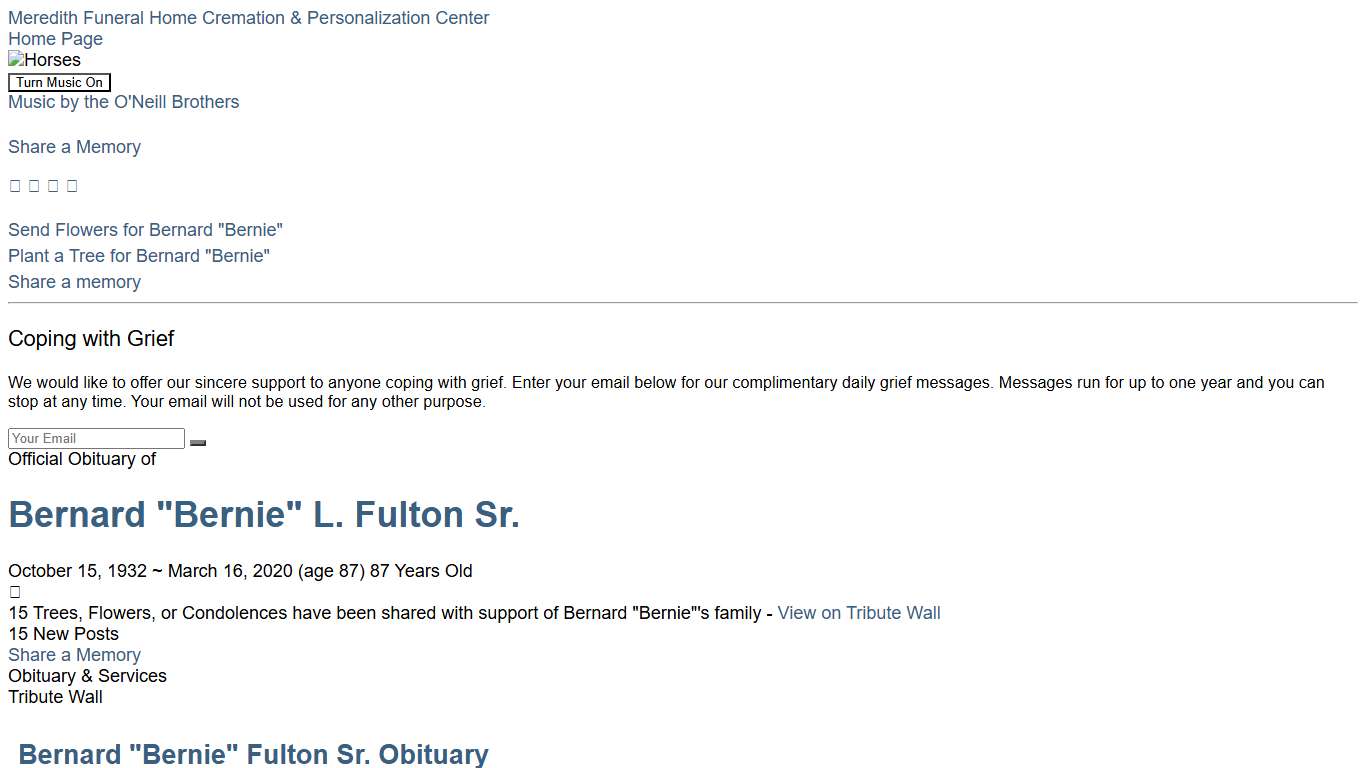Click Share a Memory under 15 New Posts
This screenshot has height=768, width=1366.
point(74,655)
